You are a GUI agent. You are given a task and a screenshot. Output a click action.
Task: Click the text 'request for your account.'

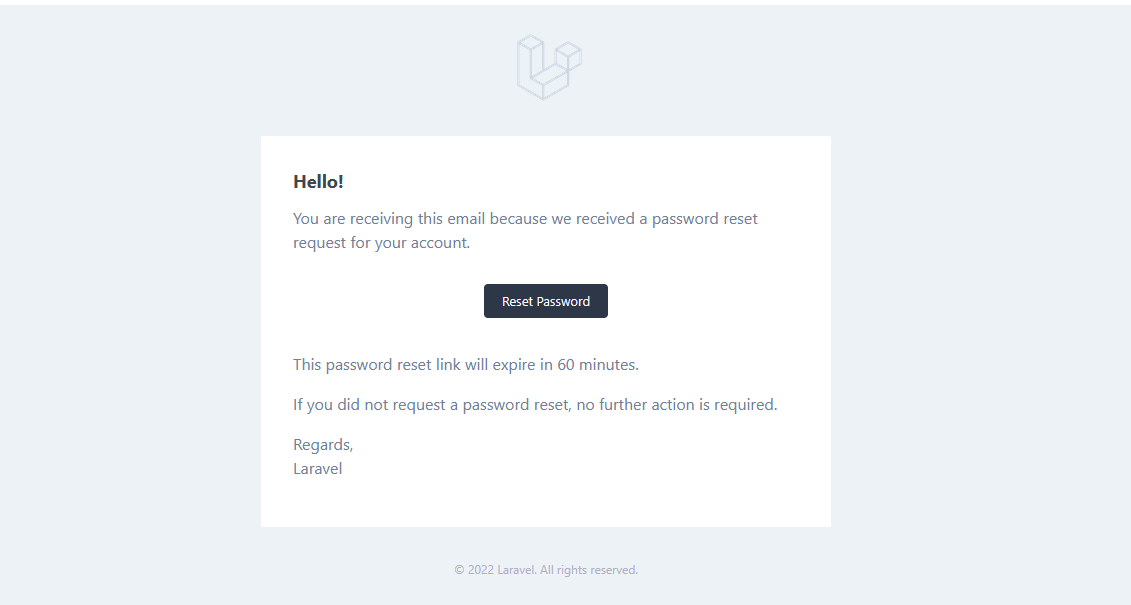click(382, 242)
